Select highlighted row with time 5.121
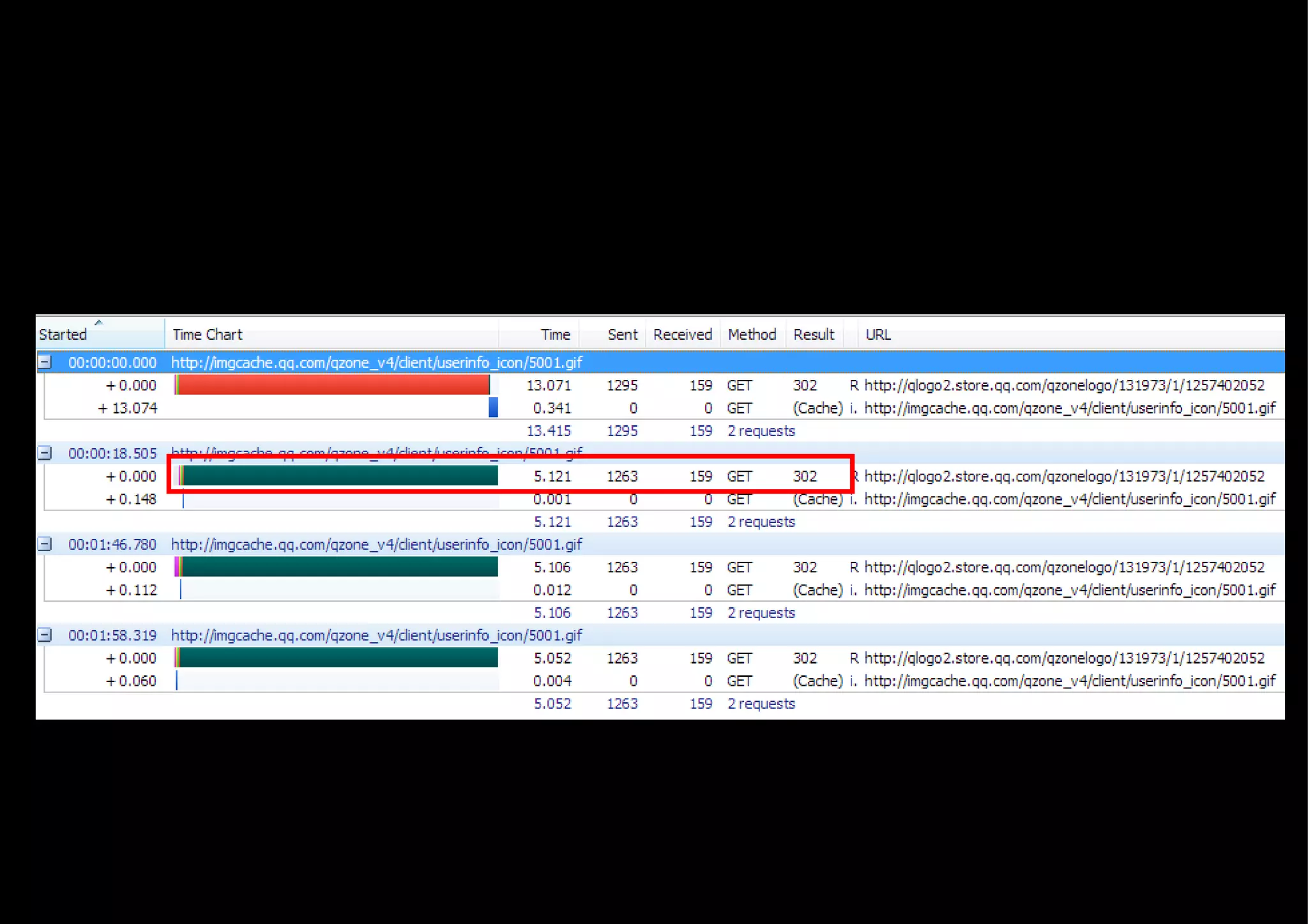Viewport: 1308px width, 924px height. click(552, 476)
